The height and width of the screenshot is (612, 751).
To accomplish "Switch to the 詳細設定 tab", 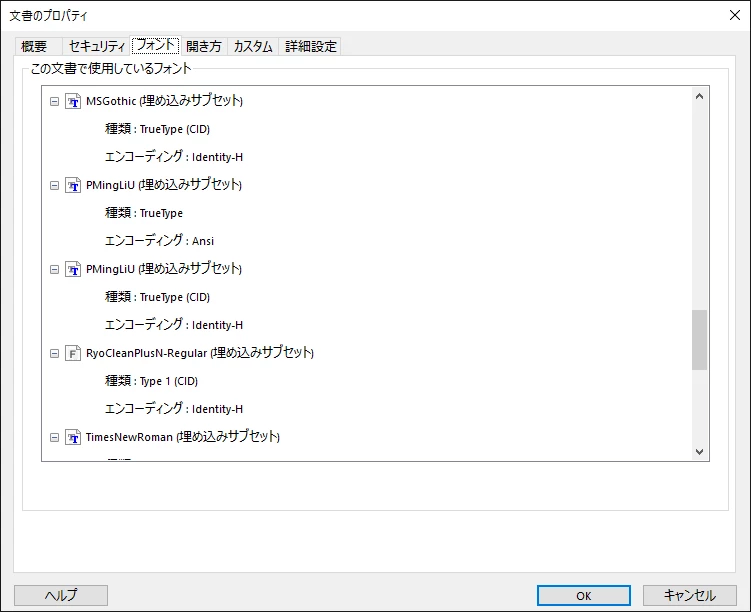I will 310,46.
